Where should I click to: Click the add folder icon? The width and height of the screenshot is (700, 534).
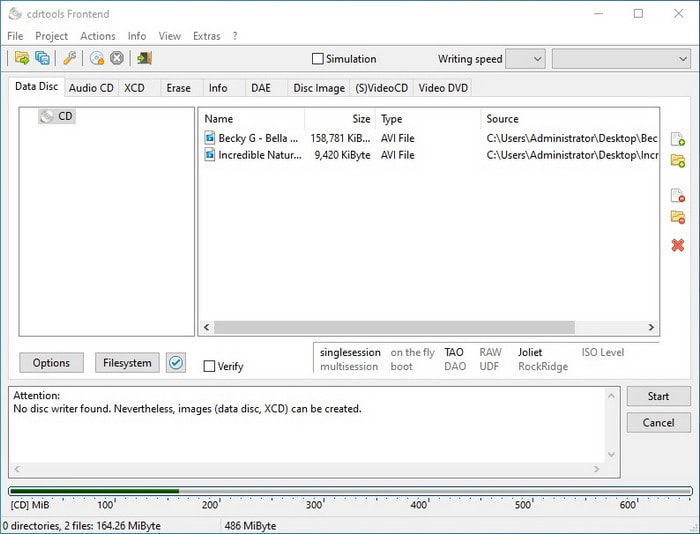(677, 161)
